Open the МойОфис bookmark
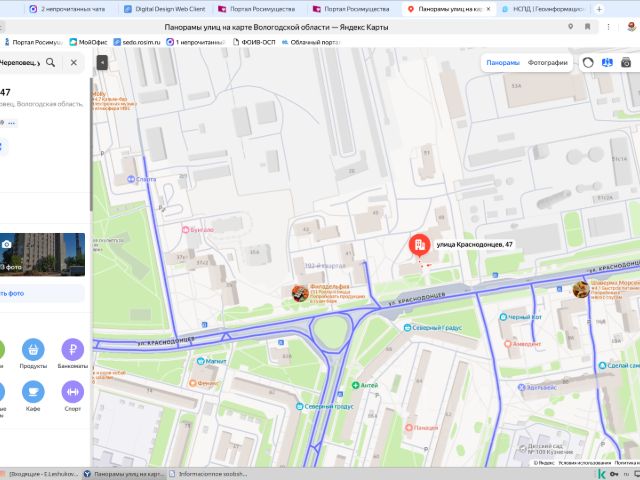Screen dimensions: 640x480 click(x=88, y=42)
